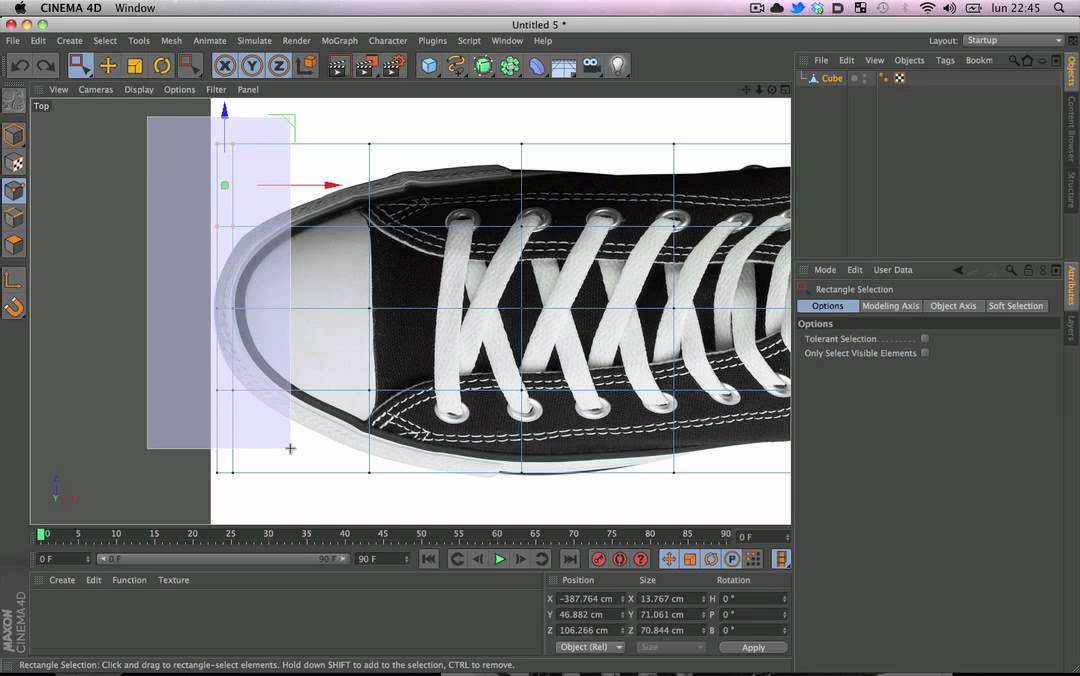Select the Cube object in Objects manager
The height and width of the screenshot is (676, 1080).
[831, 79]
